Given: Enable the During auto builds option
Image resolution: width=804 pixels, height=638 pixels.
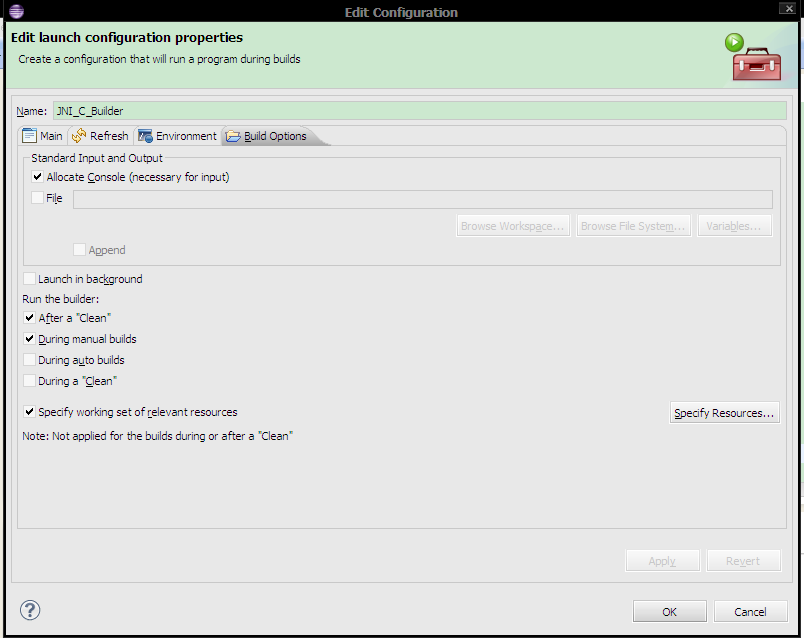Looking at the screenshot, I should click(x=29, y=359).
